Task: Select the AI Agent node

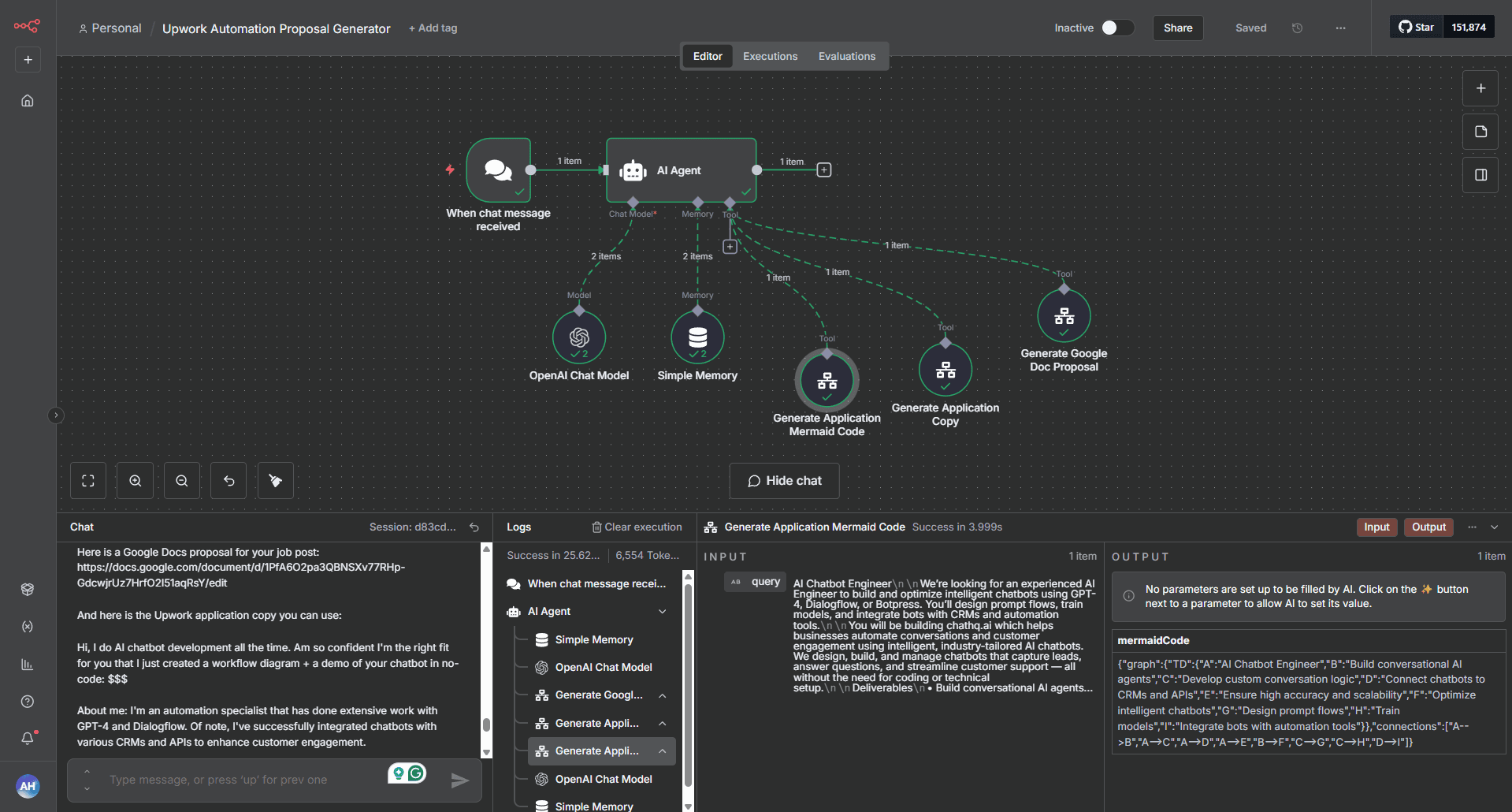Action: point(682,170)
